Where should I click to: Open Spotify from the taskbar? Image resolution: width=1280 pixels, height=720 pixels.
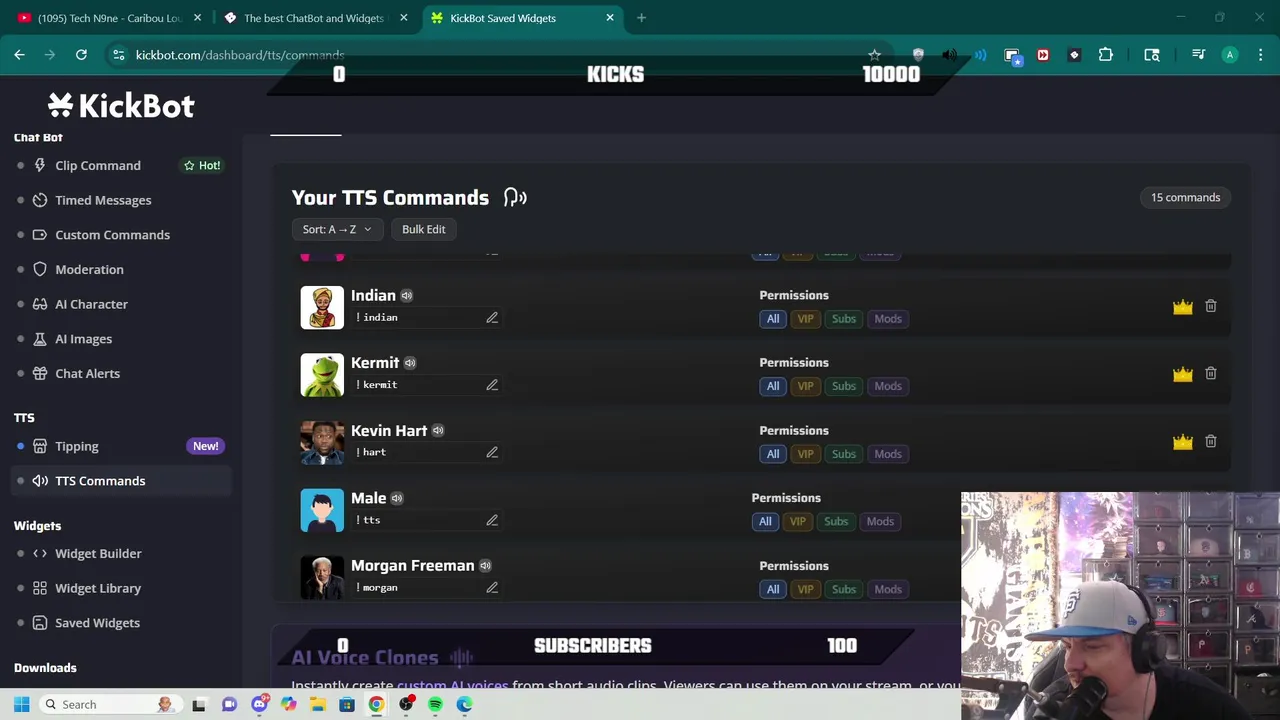tap(435, 705)
